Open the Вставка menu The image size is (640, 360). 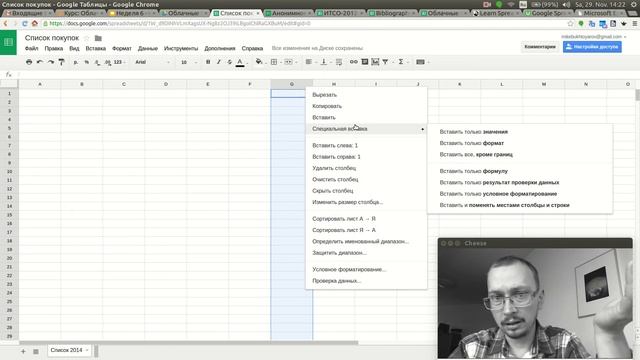pos(96,48)
